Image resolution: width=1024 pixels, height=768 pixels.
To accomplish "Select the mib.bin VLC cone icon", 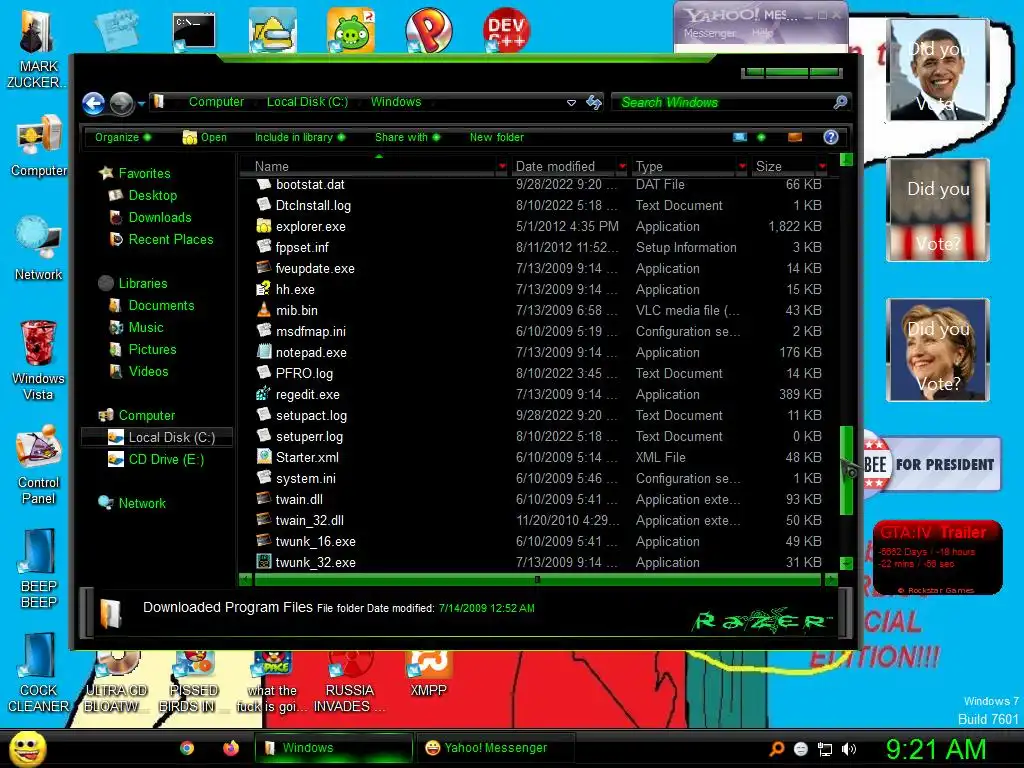I will point(264,310).
